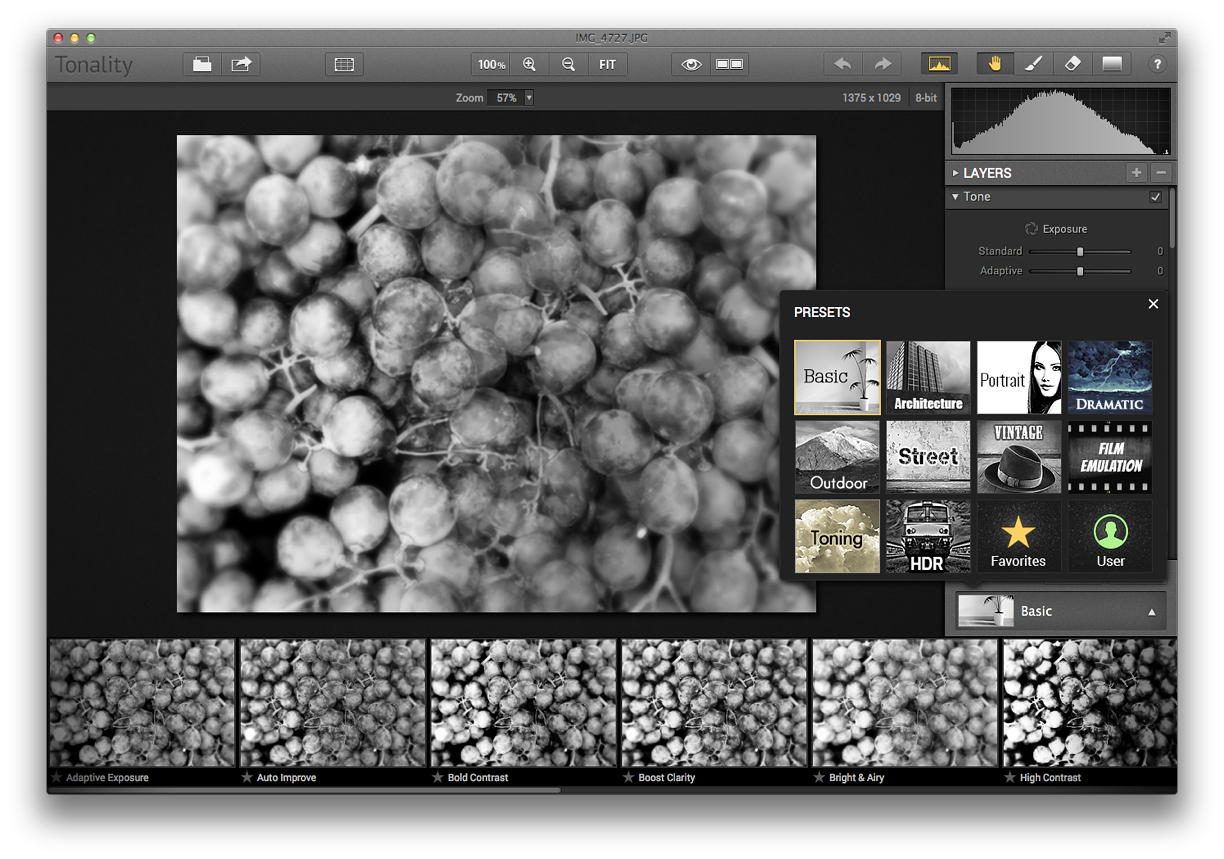Select the Street preset category
The image size is (1224, 859).
[x=928, y=457]
